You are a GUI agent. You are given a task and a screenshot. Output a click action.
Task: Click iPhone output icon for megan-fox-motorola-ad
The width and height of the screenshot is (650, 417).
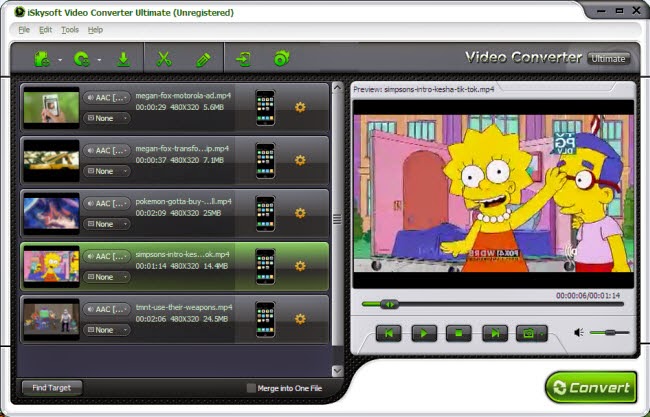click(265, 108)
